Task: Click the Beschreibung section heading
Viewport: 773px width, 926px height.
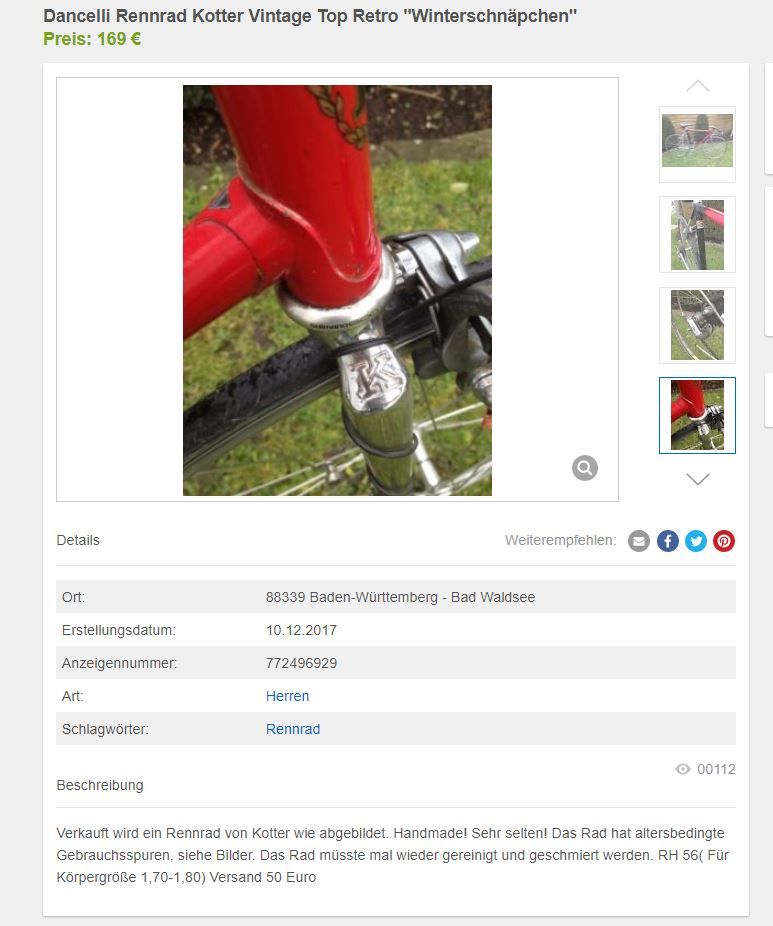Action: tap(100, 785)
